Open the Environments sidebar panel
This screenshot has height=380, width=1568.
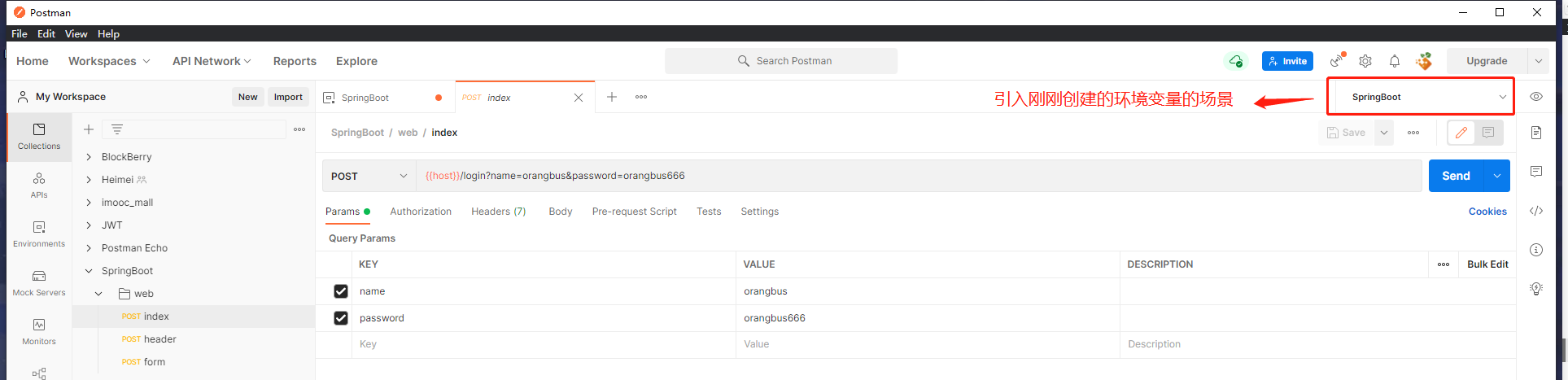pos(39,233)
